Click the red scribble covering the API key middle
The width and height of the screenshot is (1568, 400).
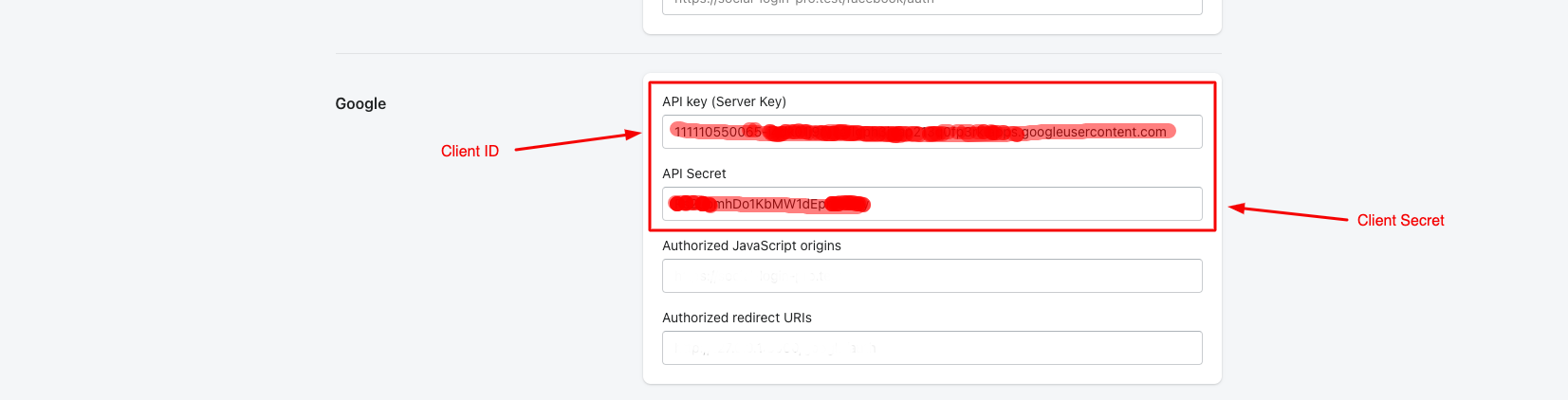[x=892, y=132]
